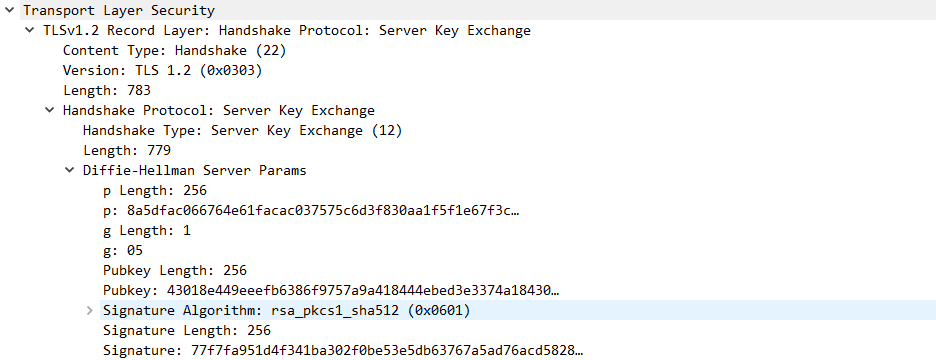Select the Signature value starting with 77f7fa95
The image size is (936, 360).
343,350
